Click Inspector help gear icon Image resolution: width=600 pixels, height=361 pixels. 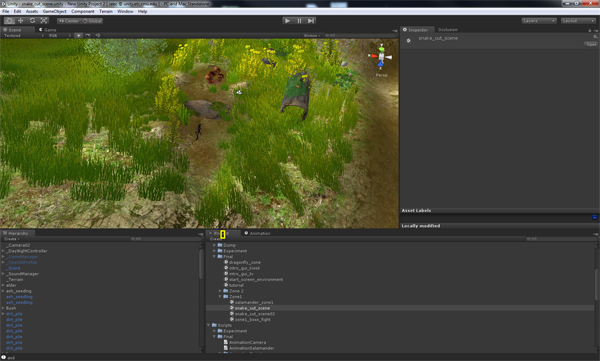(x=595, y=37)
